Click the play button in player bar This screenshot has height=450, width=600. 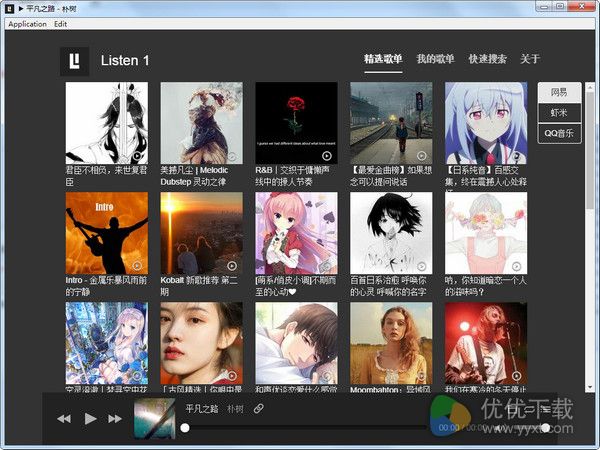pyautogui.click(x=90, y=419)
